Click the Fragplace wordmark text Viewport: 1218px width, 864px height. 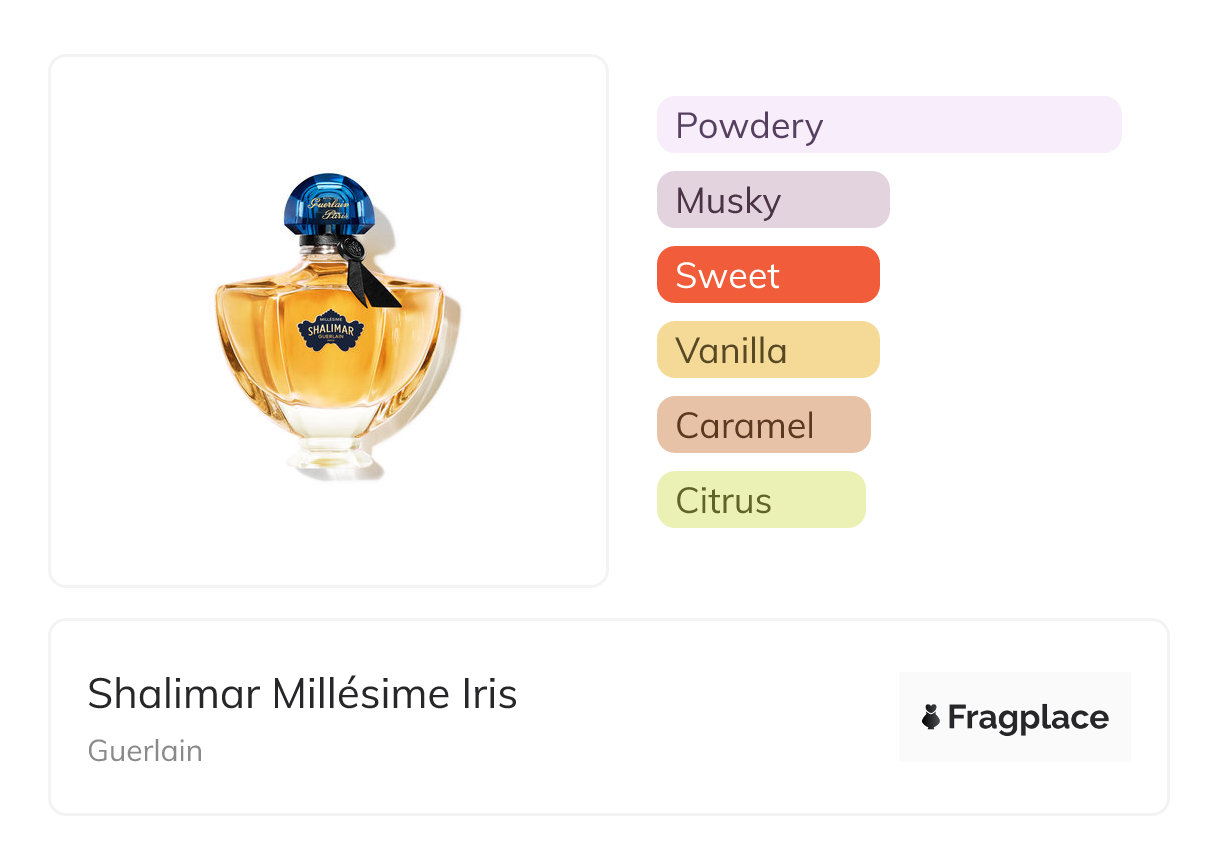(x=1028, y=718)
